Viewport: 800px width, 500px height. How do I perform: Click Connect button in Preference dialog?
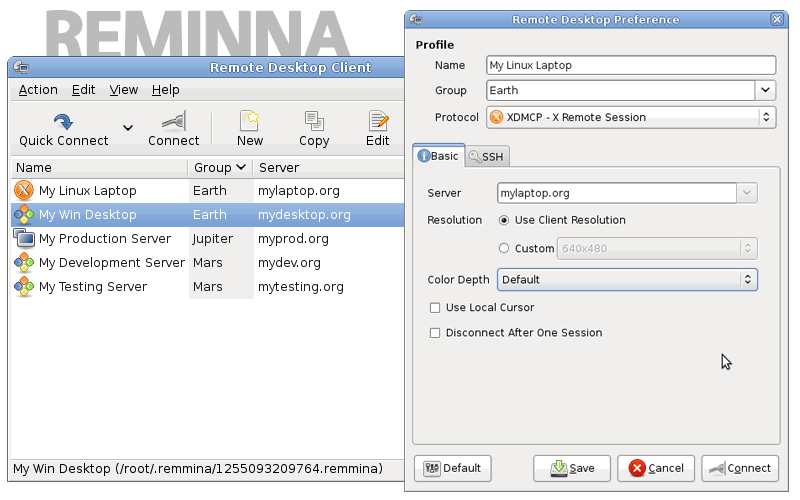click(740, 468)
